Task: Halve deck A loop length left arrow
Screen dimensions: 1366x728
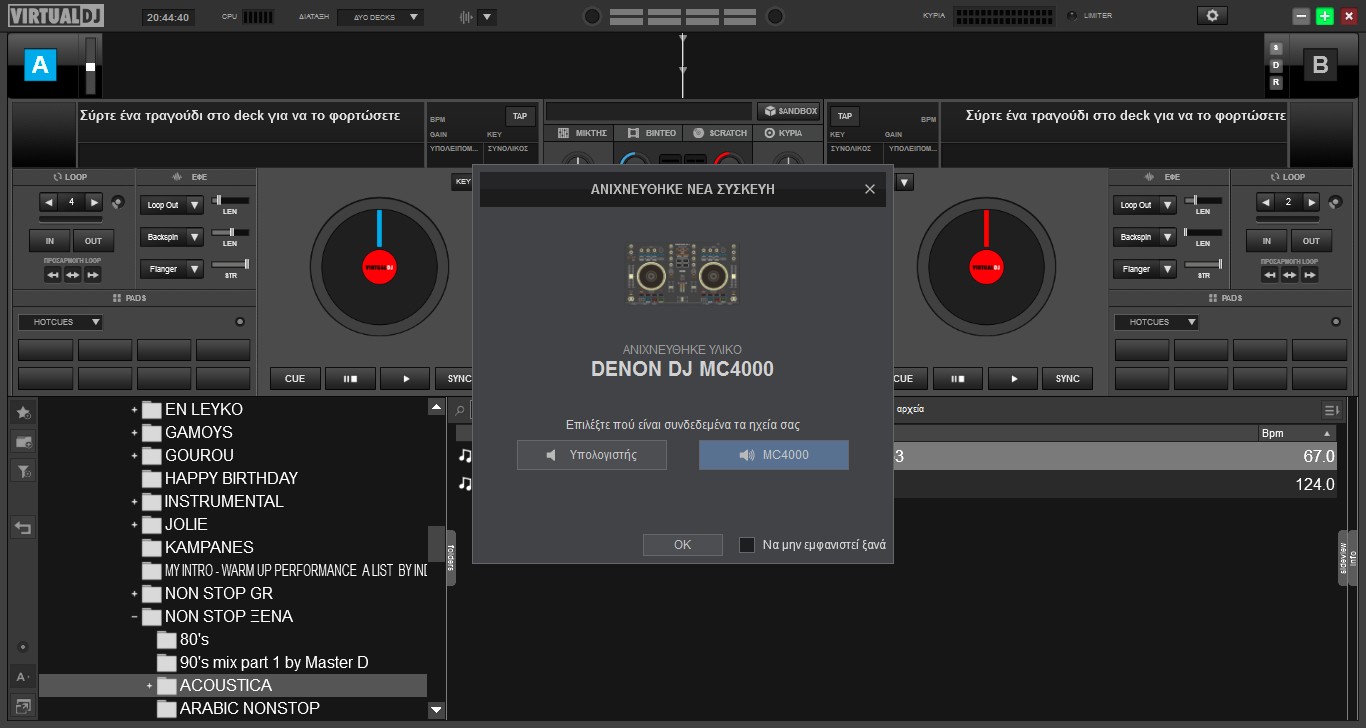Action: pyautogui.click(x=48, y=202)
